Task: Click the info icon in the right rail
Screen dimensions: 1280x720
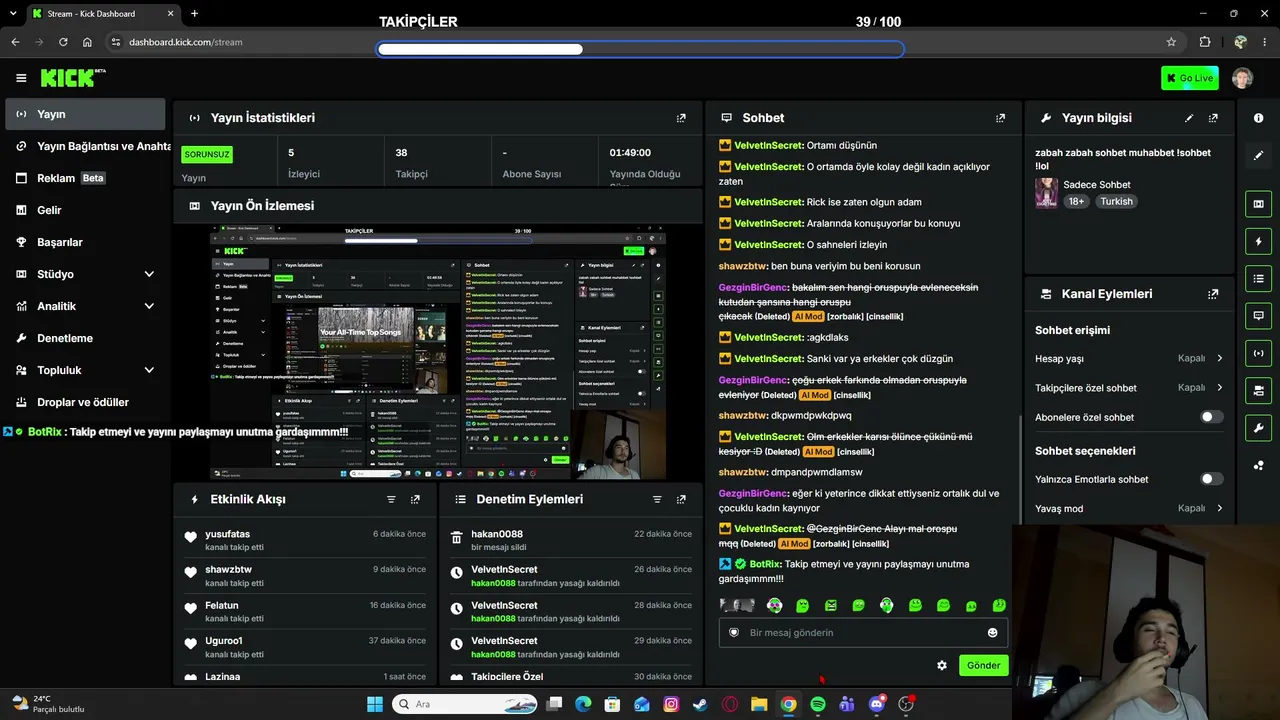Action: (x=1258, y=118)
